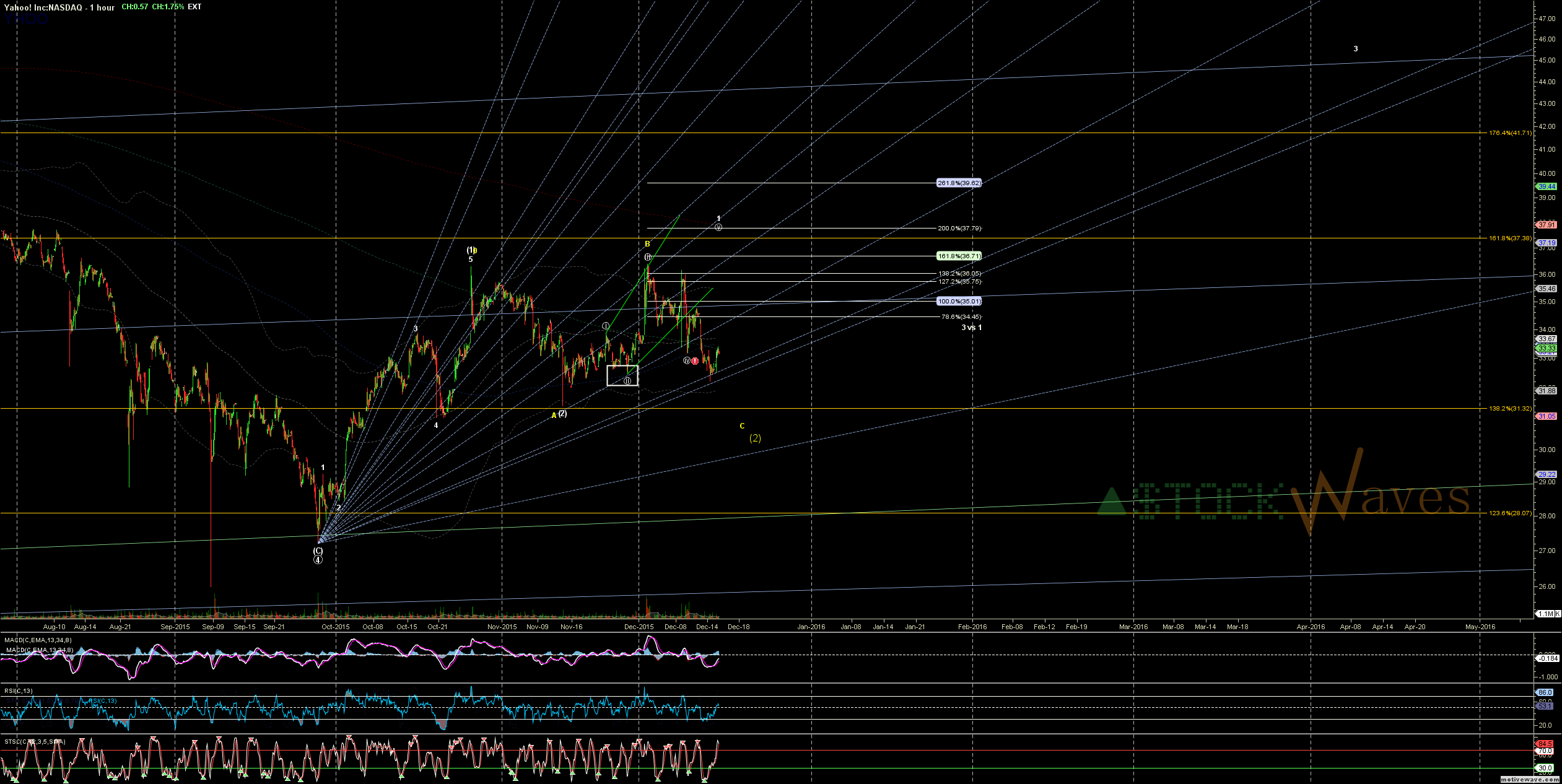The width and height of the screenshot is (1562, 784).
Task: Click the CH:1.75% percent change value
Action: tap(168, 7)
